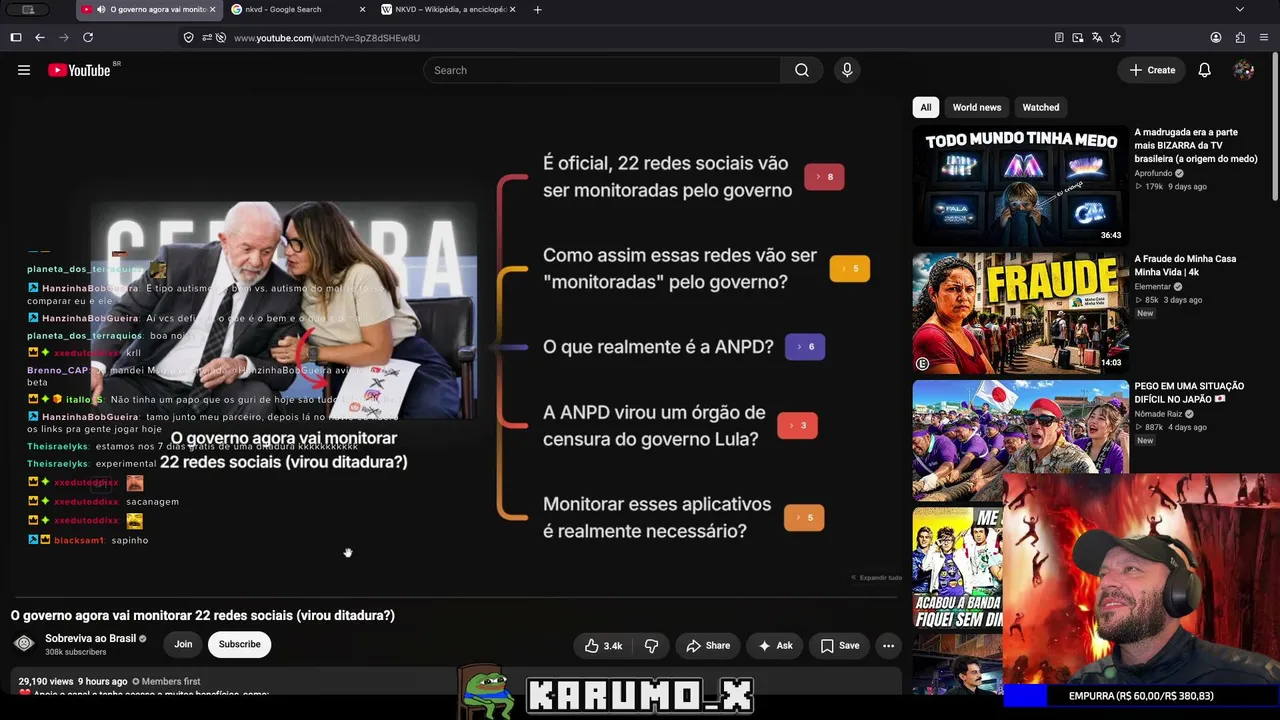The image size is (1280, 720).
Task: Dislike this video
Action: coord(651,646)
